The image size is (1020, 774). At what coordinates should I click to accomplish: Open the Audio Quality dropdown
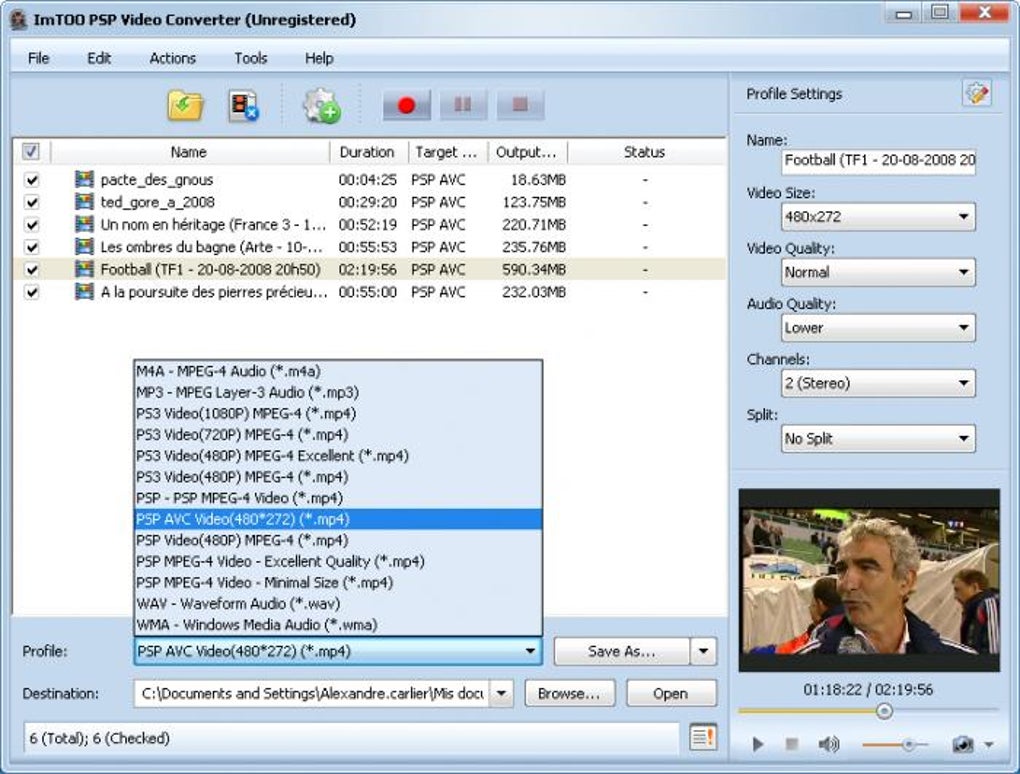(x=878, y=327)
